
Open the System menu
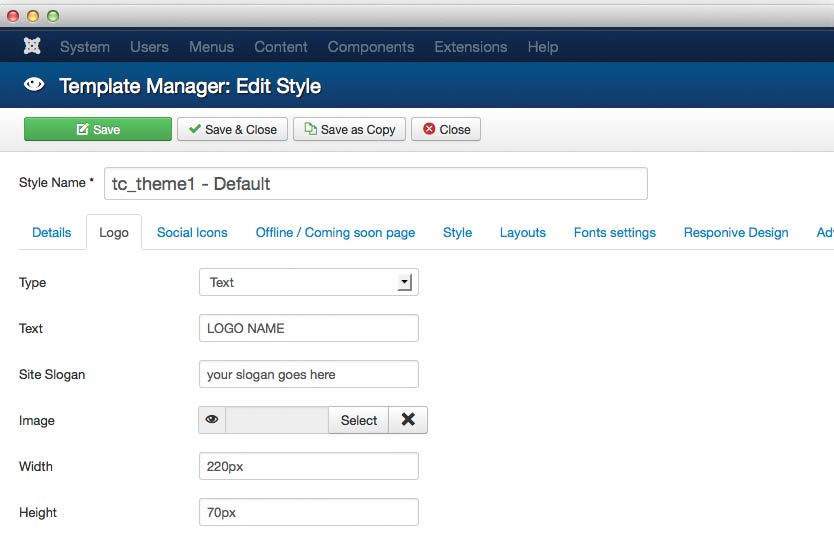tap(84, 47)
